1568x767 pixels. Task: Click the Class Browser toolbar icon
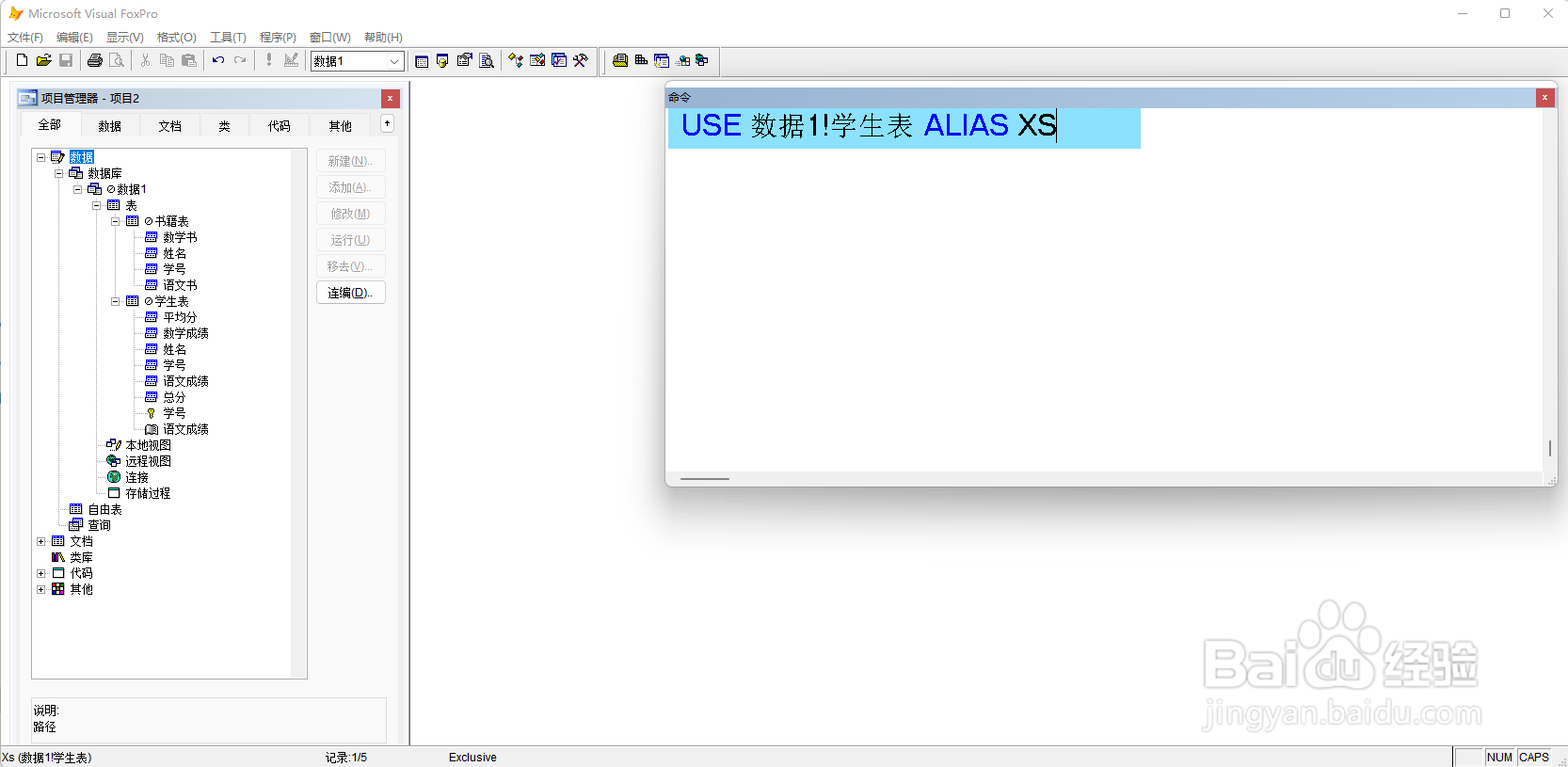[516, 61]
